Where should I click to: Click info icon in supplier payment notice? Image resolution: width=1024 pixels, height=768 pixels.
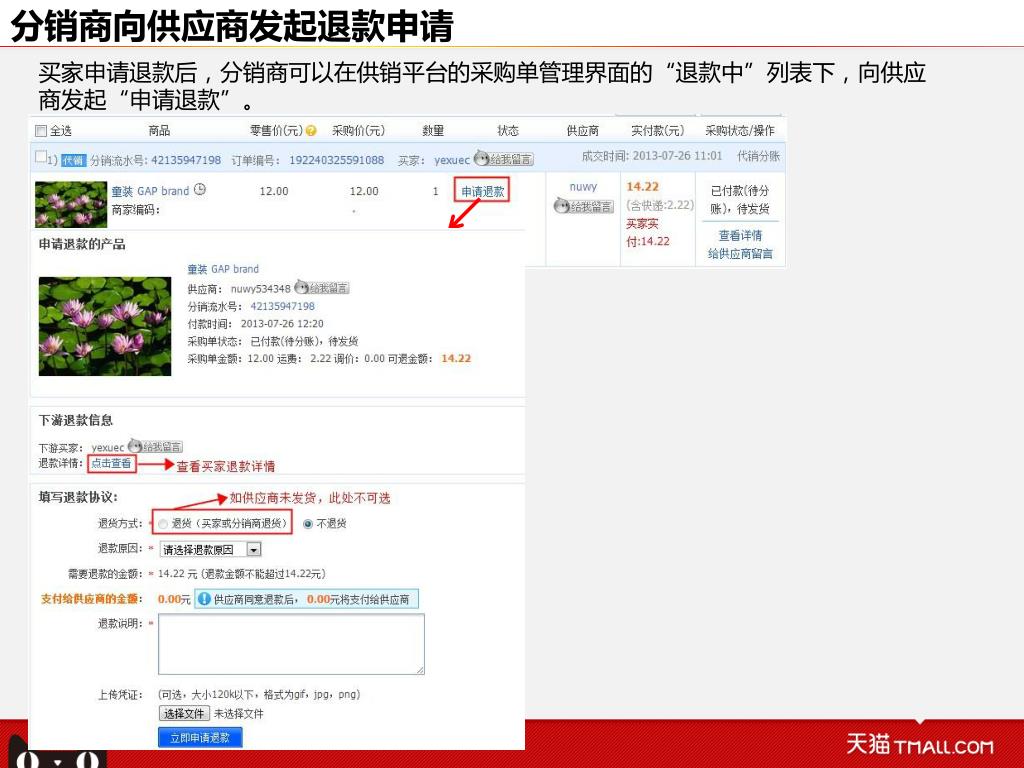(x=204, y=599)
